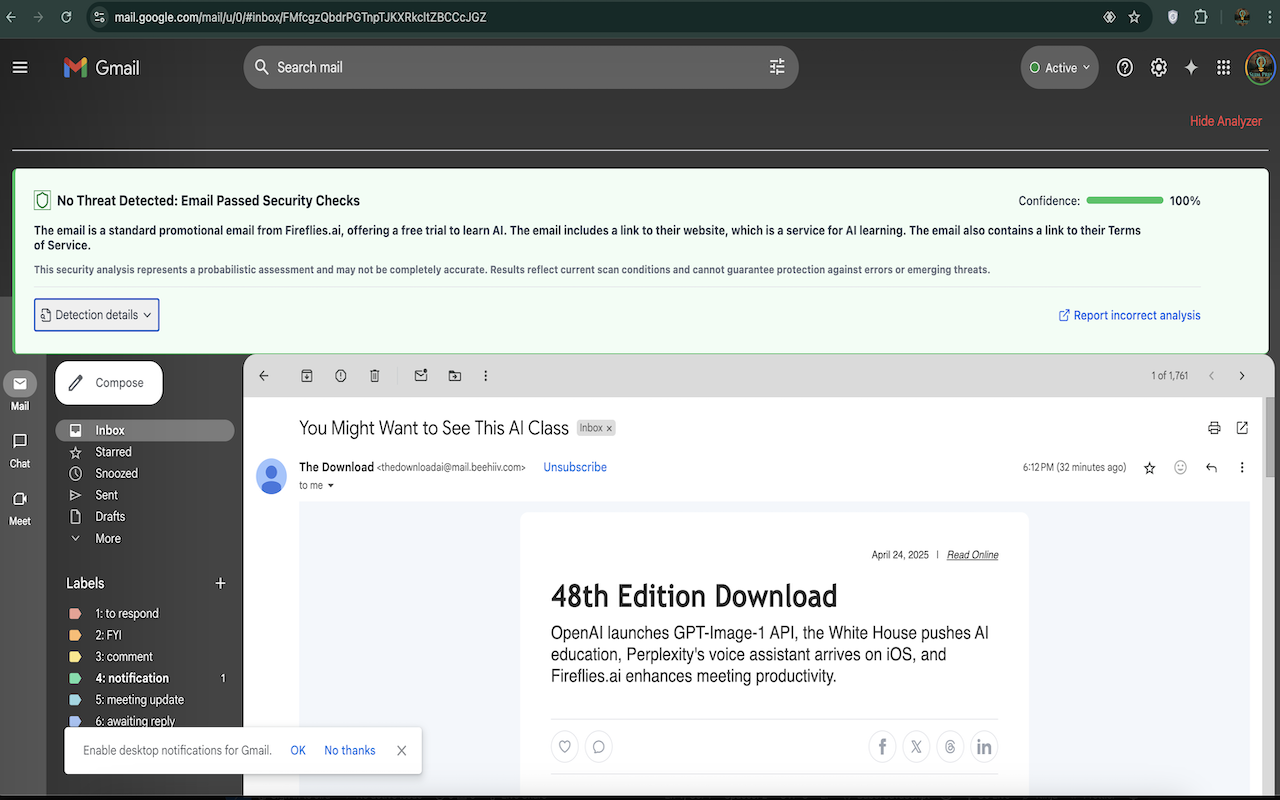Mark the email as unread
Image resolution: width=1280 pixels, height=800 pixels.
click(x=421, y=376)
